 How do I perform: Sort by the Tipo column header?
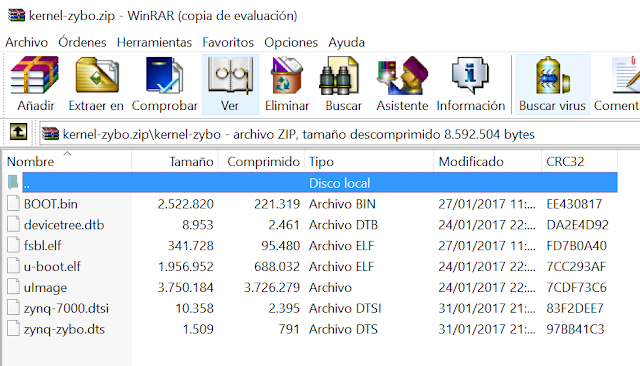pyautogui.click(x=369, y=162)
